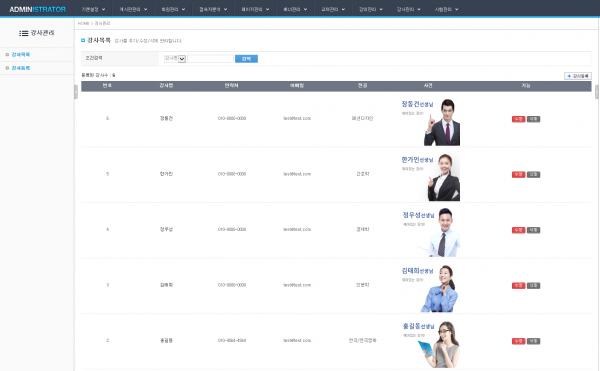Click the gray 삭제 button for 김태희

(x=533, y=285)
